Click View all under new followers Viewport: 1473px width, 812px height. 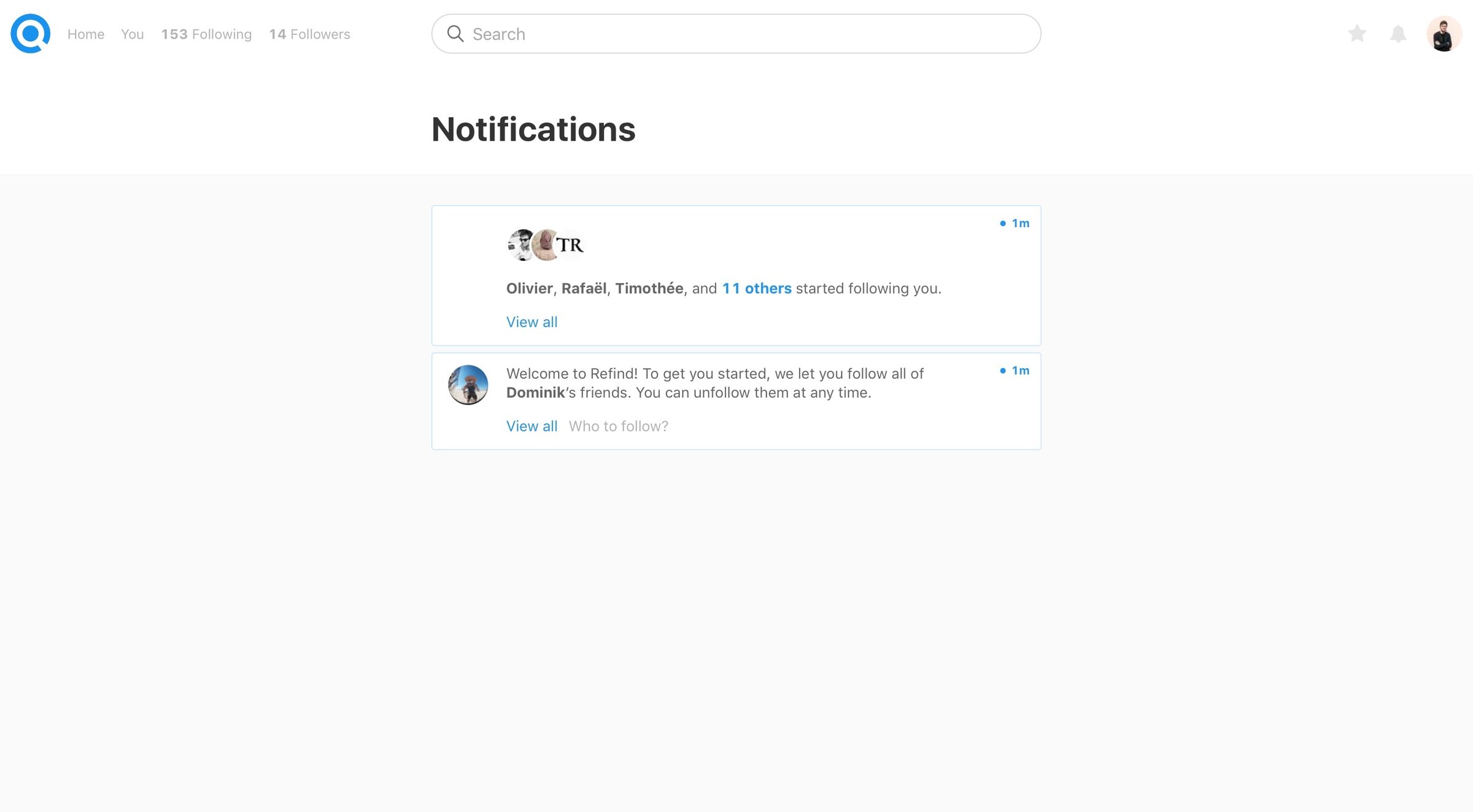coord(532,322)
